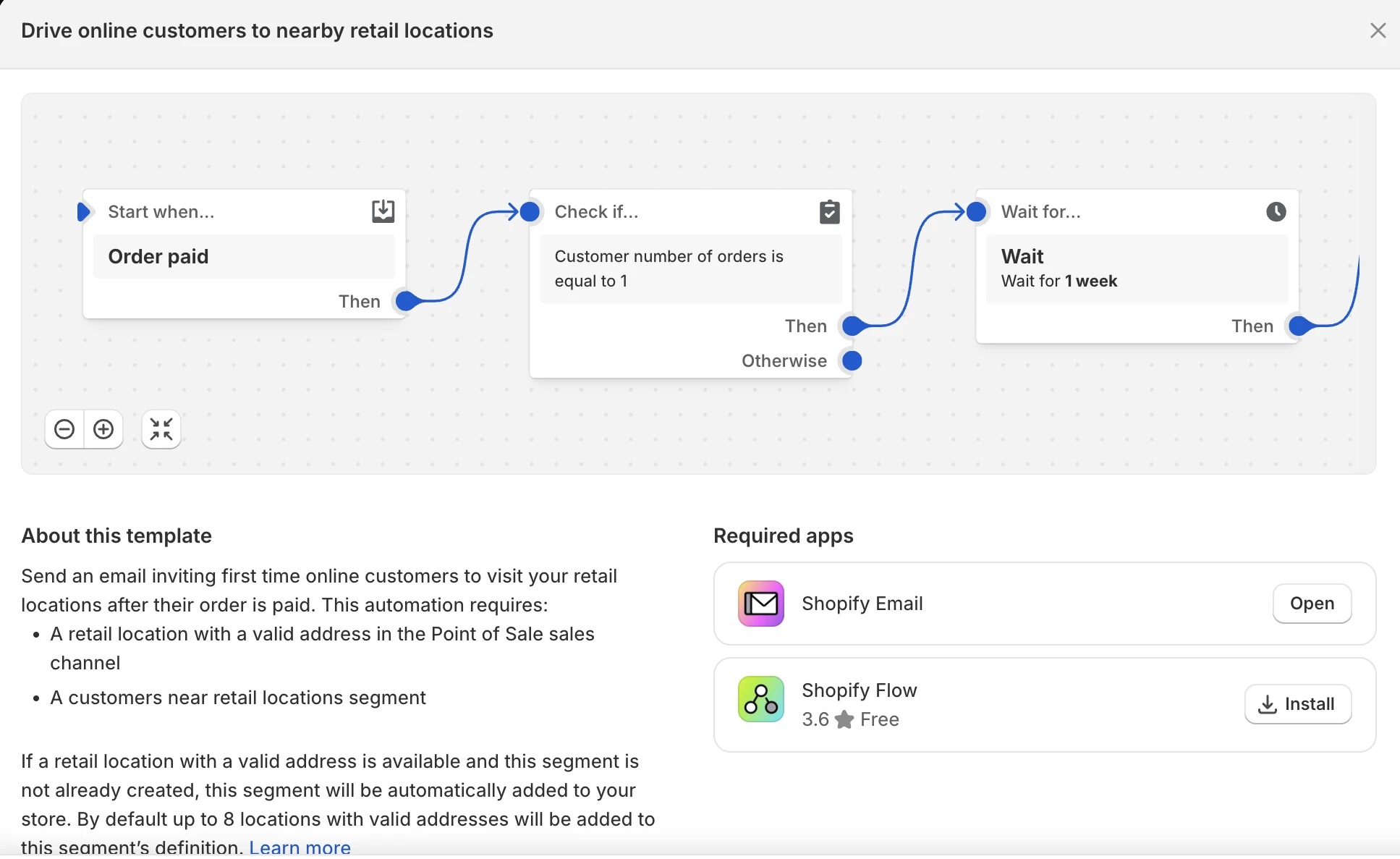Install the Shopify Flow app
Viewport: 1400px width, 859px height.
click(1297, 704)
